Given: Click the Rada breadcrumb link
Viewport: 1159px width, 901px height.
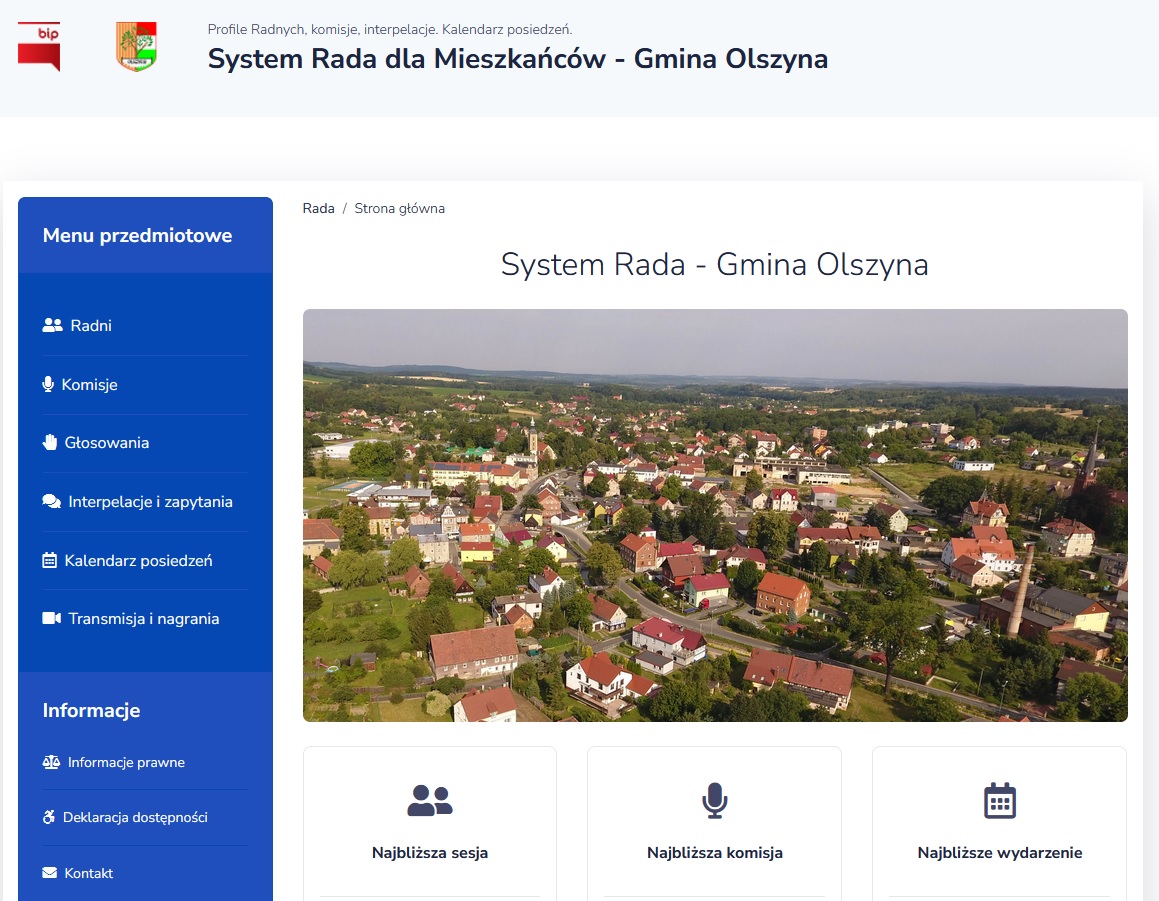Looking at the screenshot, I should (x=319, y=208).
